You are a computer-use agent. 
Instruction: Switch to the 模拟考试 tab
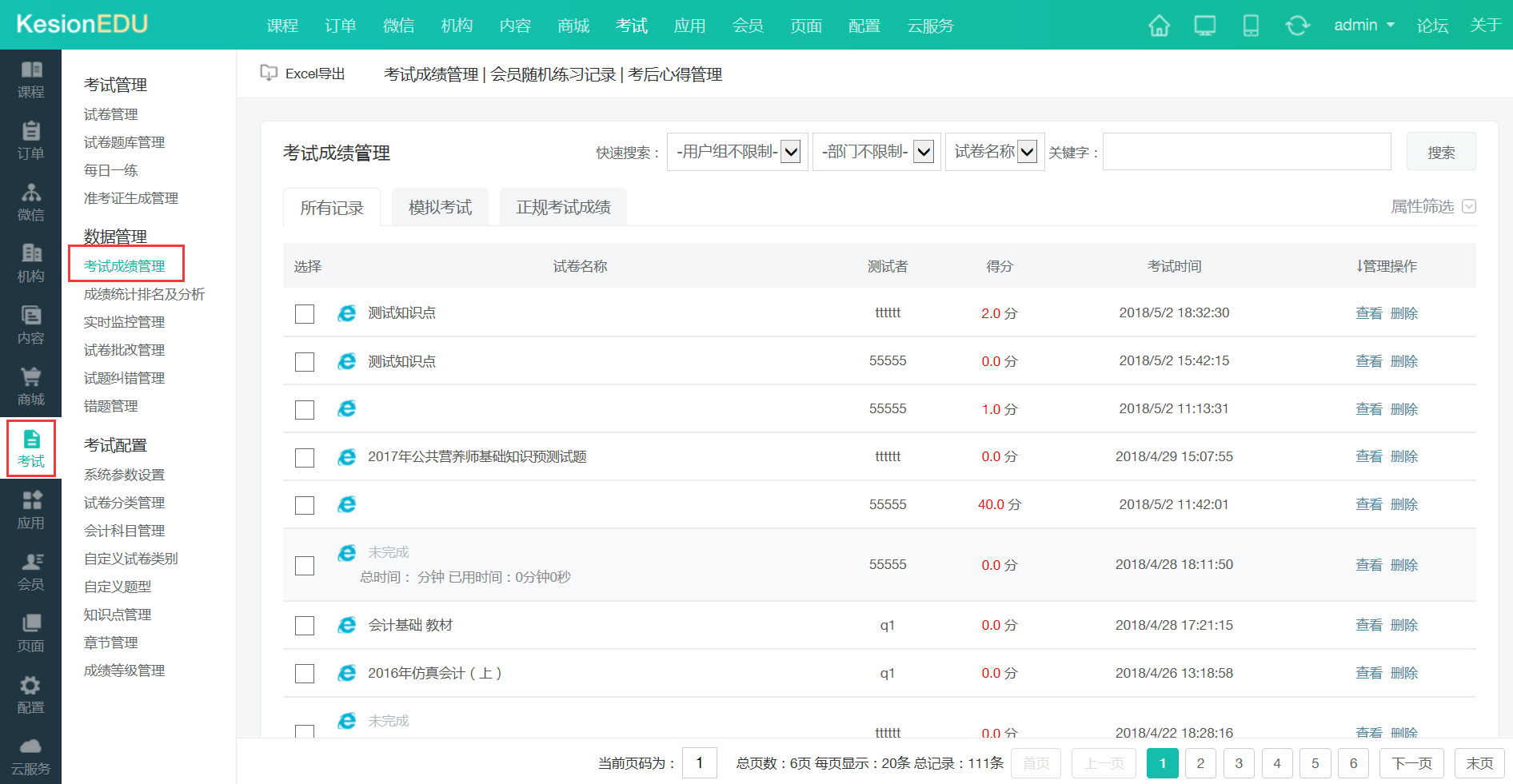point(440,208)
